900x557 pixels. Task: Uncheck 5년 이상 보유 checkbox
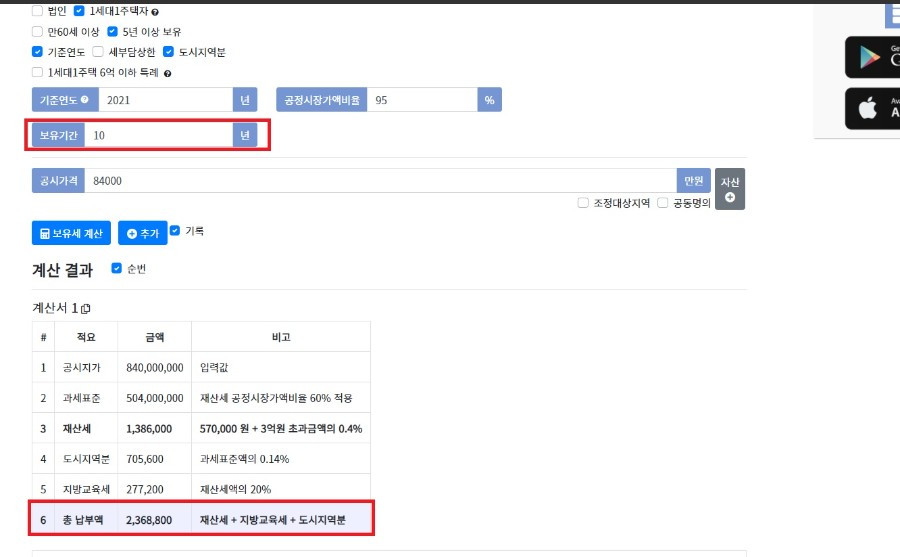[112, 31]
